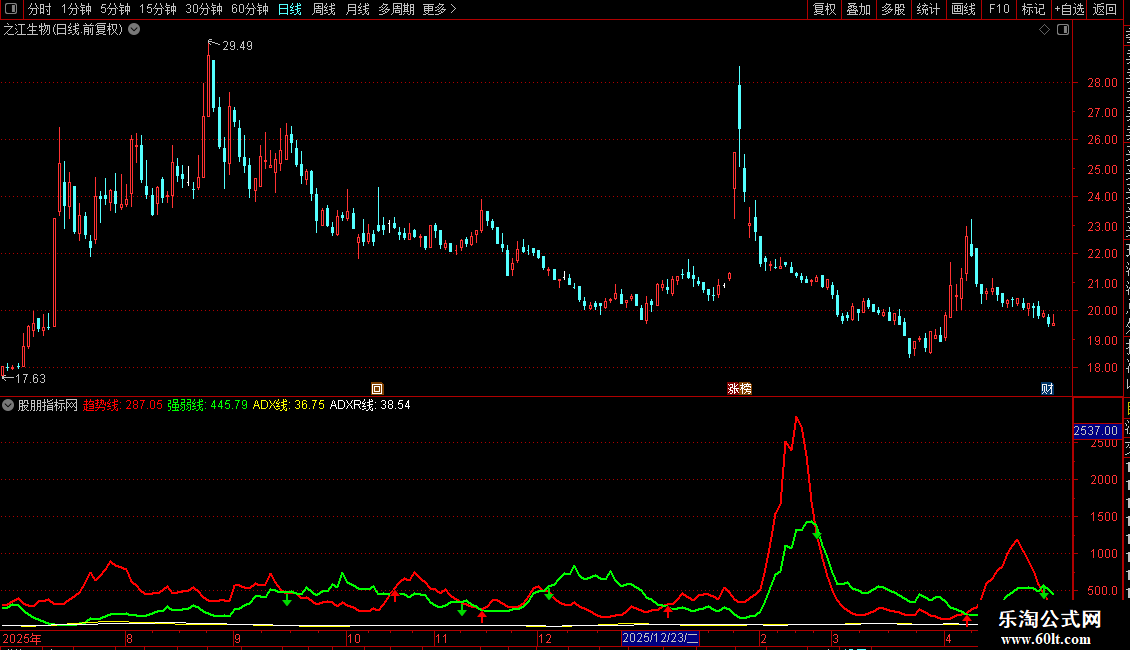The image size is (1130, 650).
Task: Click the 2025/12/23/二 date label
Action: 660,638
